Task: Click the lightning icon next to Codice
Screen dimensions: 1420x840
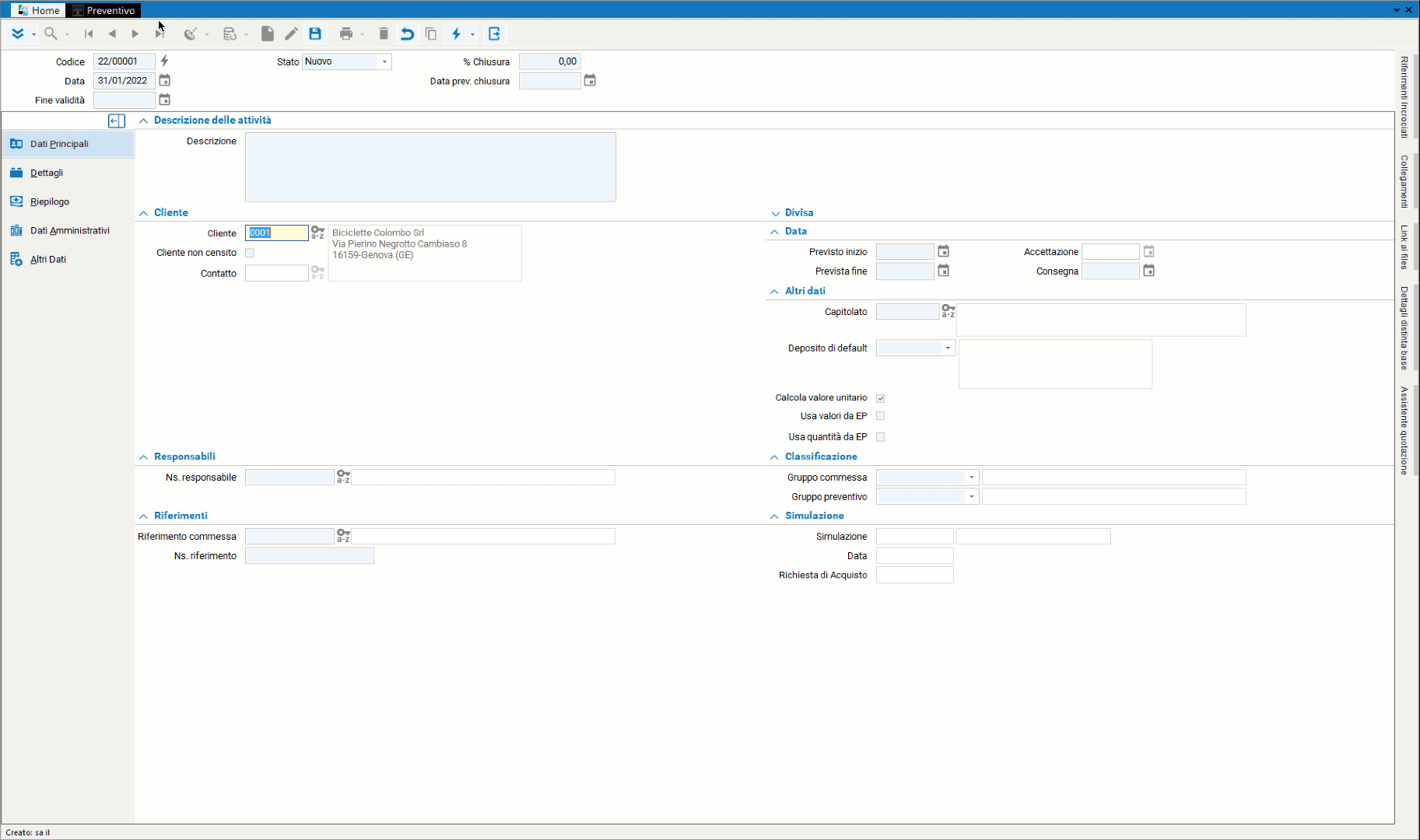Action: (164, 61)
